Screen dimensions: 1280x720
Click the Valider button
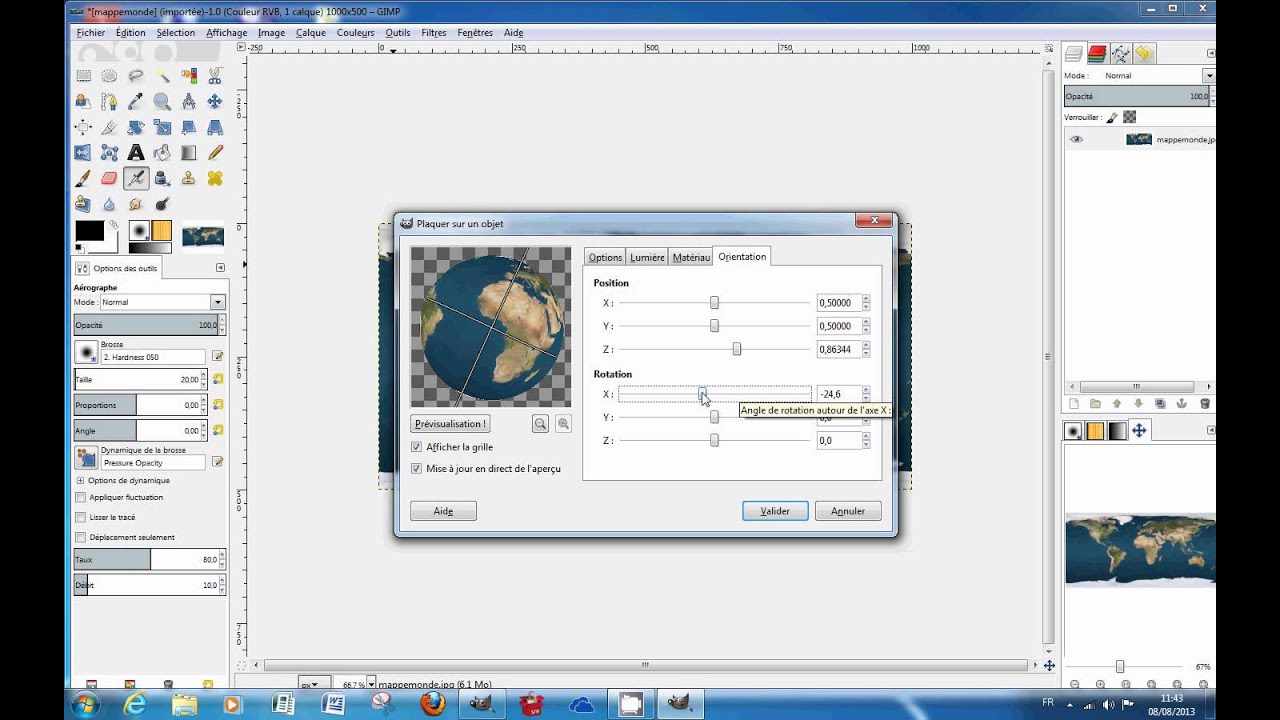775,511
